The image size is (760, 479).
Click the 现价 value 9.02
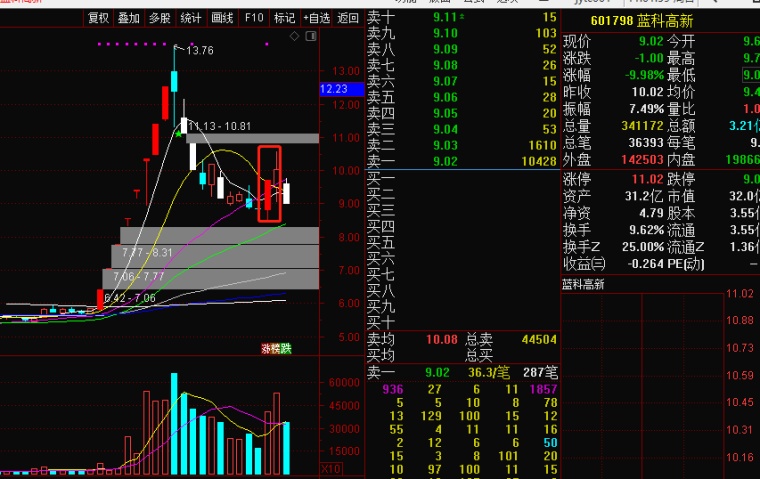(651, 42)
